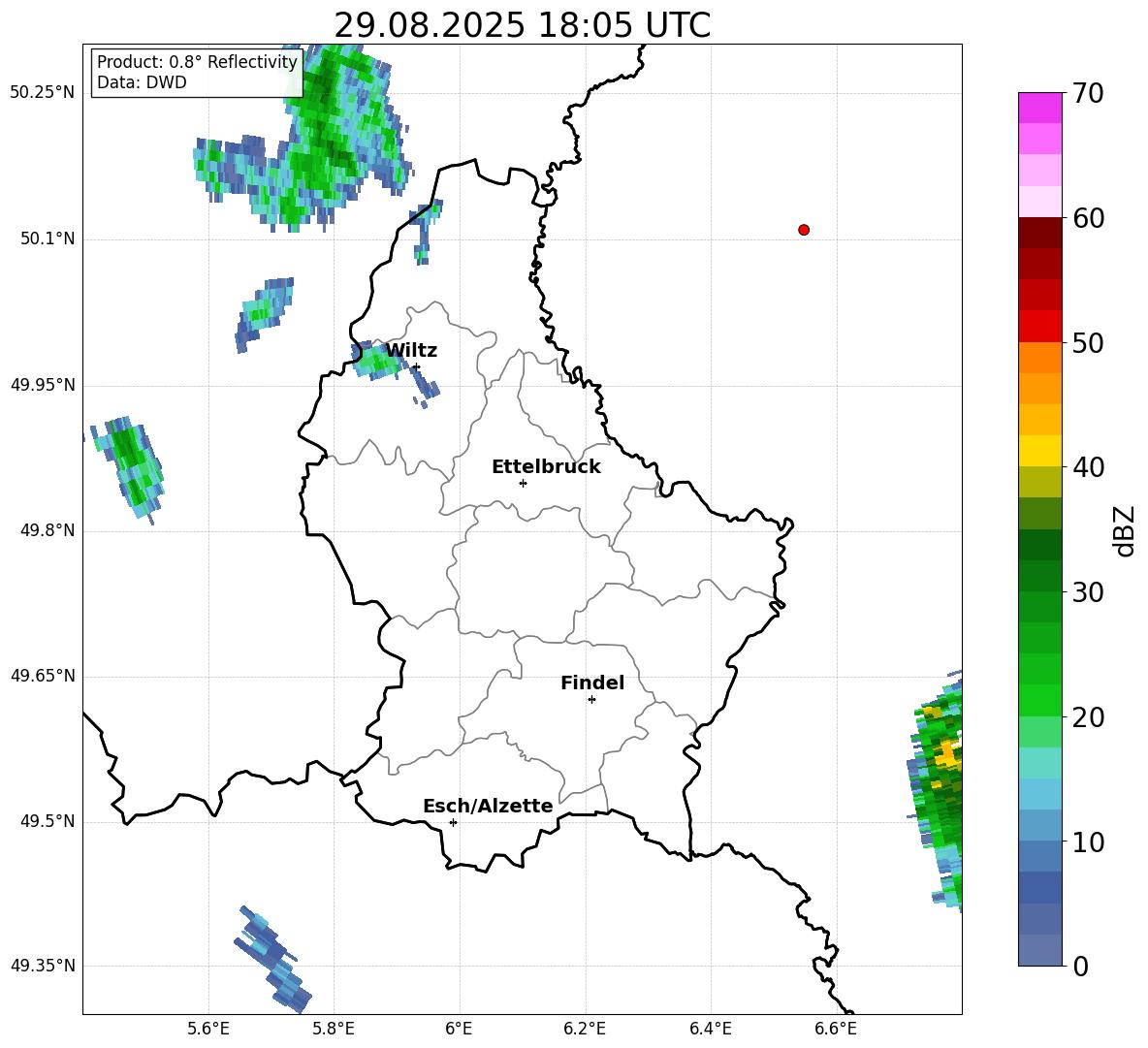Click the "Data: DWD" legend line
This screenshot has height=1048, width=1148.
tap(142, 82)
